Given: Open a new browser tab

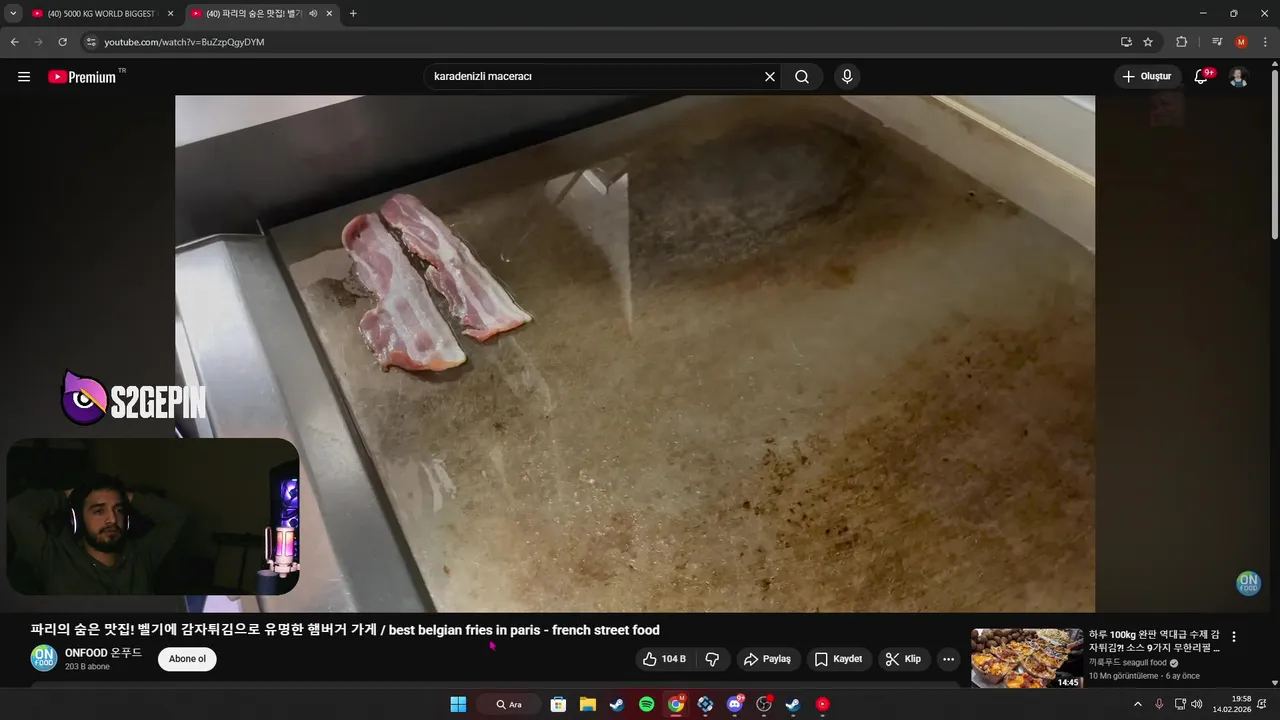Looking at the screenshot, I should 353,14.
